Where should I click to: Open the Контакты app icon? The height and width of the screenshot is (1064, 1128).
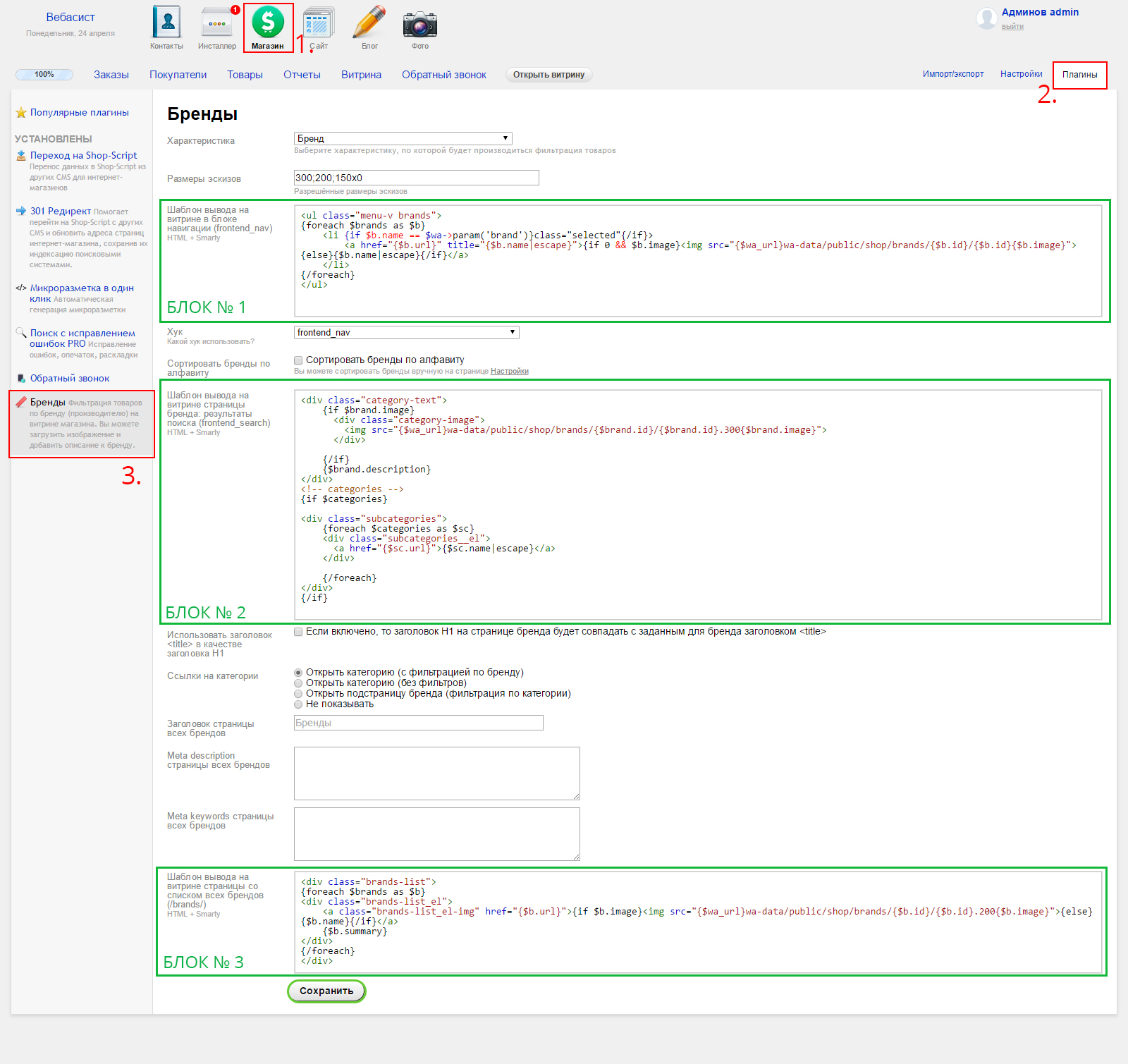[166, 22]
